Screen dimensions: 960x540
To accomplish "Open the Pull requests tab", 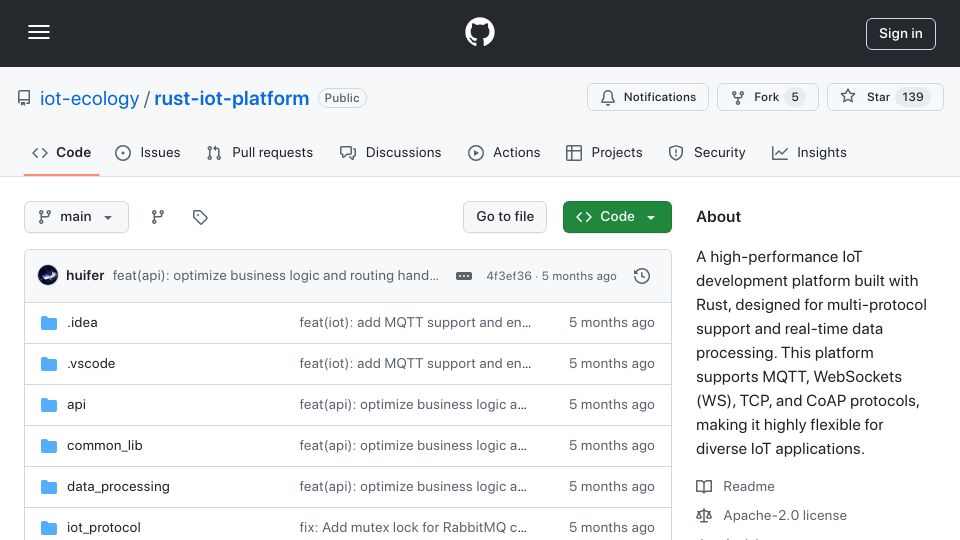I will 260,152.
